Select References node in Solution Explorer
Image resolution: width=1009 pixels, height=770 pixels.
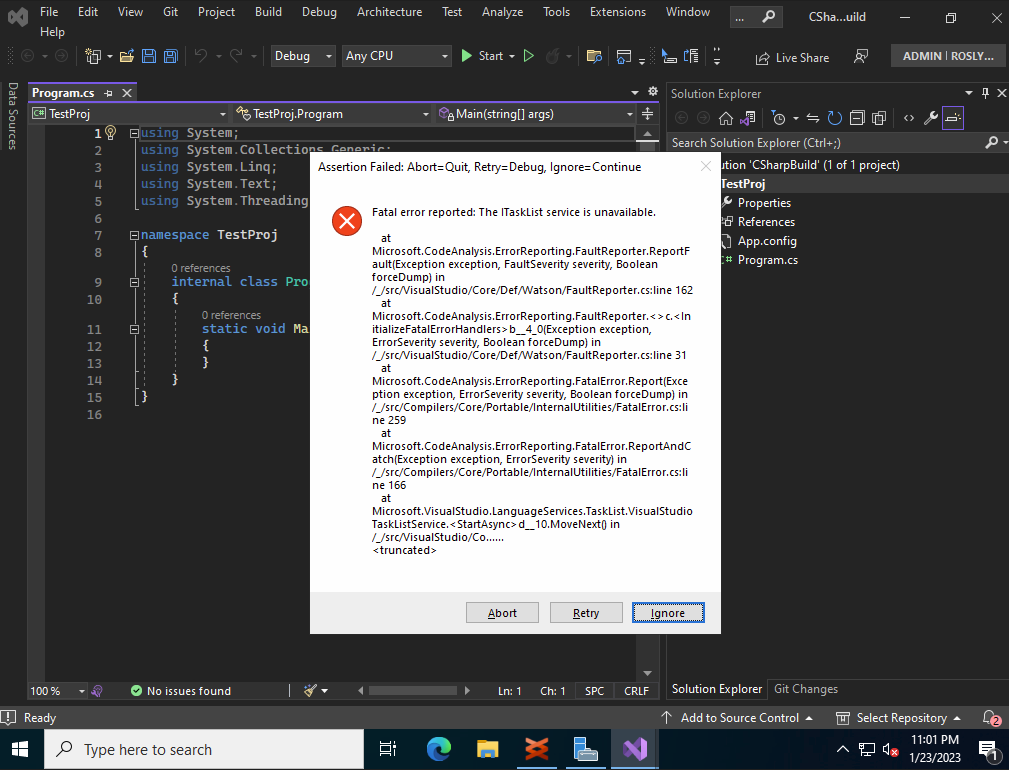pos(766,222)
